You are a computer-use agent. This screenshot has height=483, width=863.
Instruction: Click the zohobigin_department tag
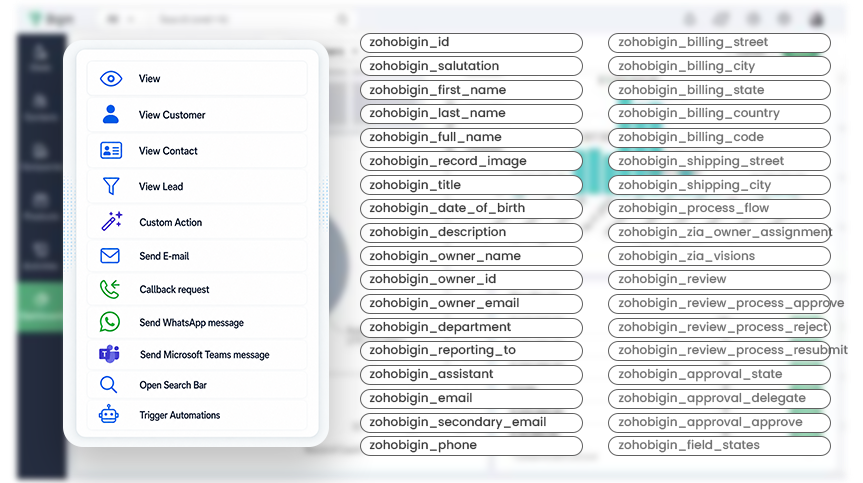tap(471, 327)
